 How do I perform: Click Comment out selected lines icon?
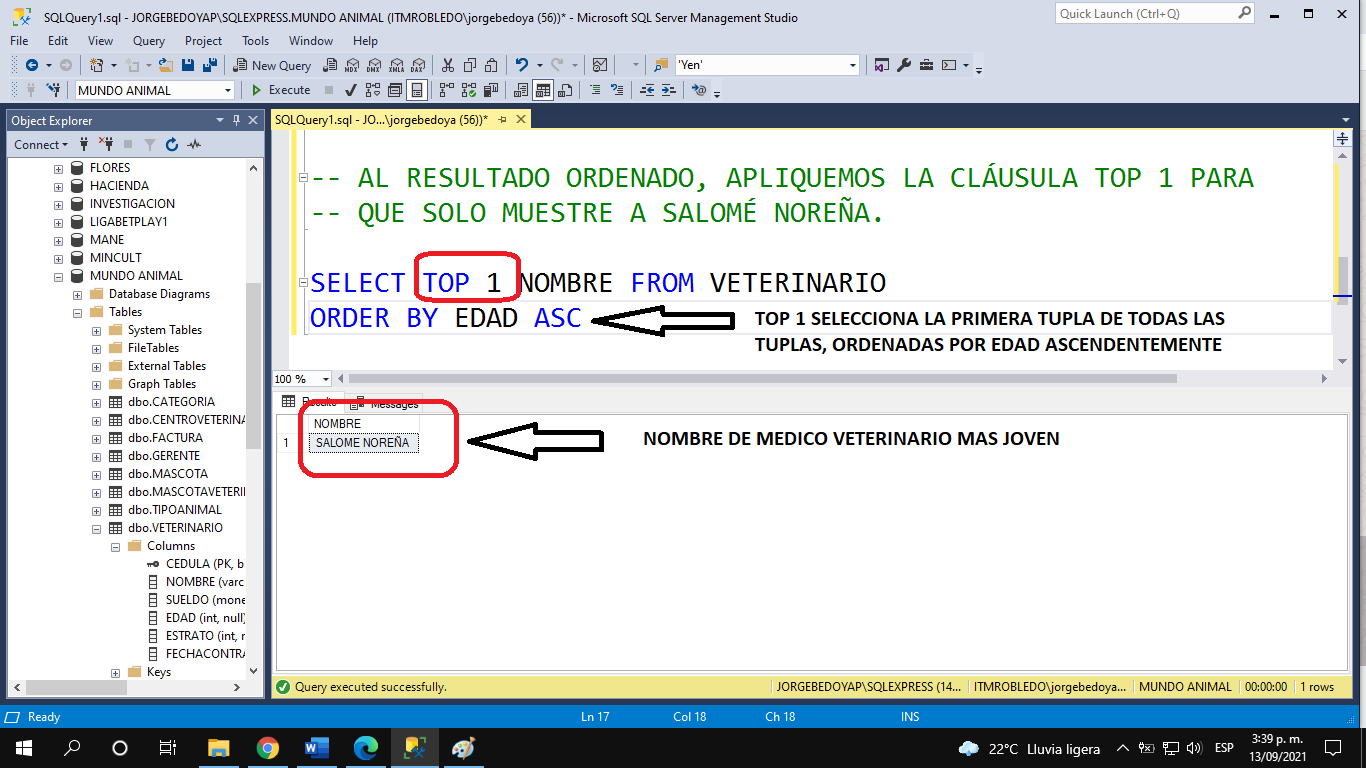click(x=595, y=90)
